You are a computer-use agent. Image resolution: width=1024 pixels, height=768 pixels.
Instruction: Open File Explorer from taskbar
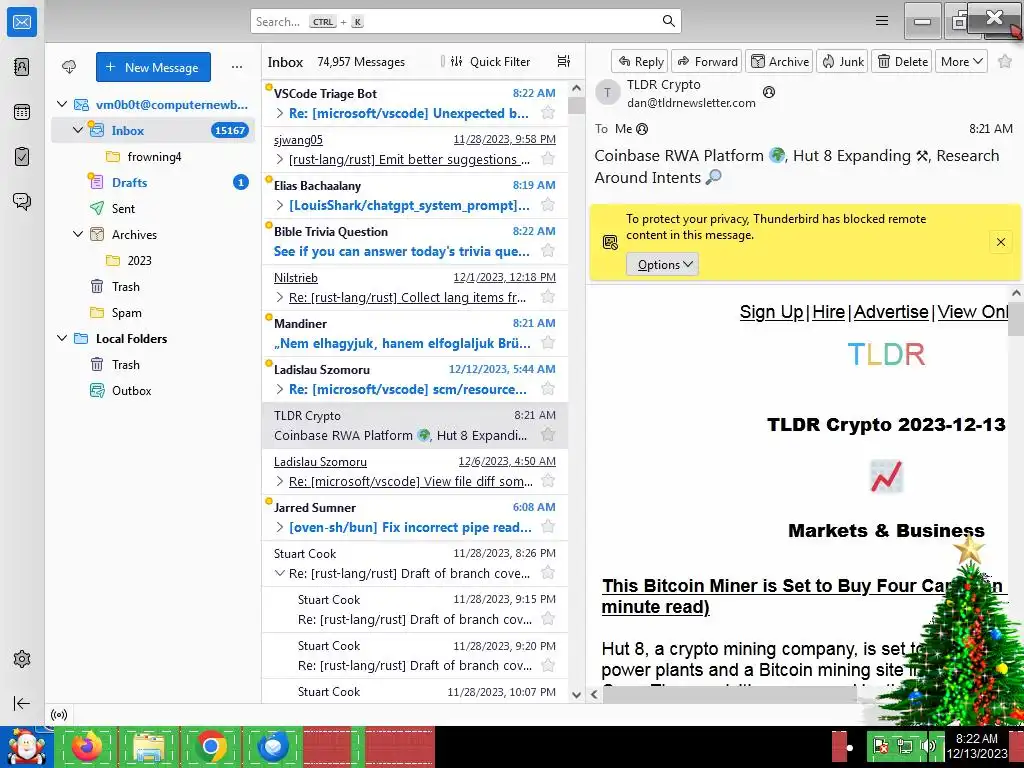tap(149, 746)
